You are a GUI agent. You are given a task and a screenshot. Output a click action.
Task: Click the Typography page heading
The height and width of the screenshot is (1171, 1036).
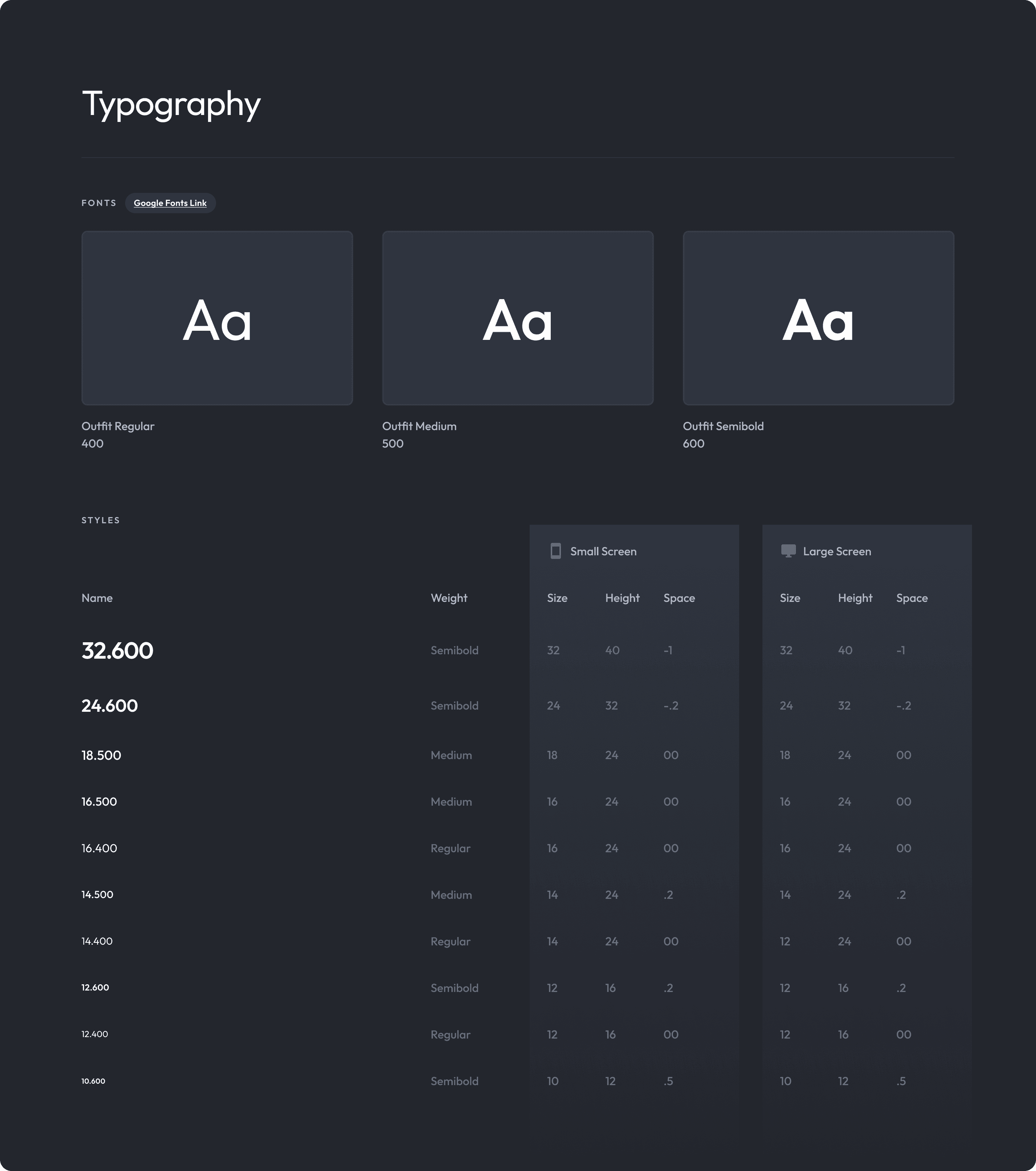(x=171, y=104)
